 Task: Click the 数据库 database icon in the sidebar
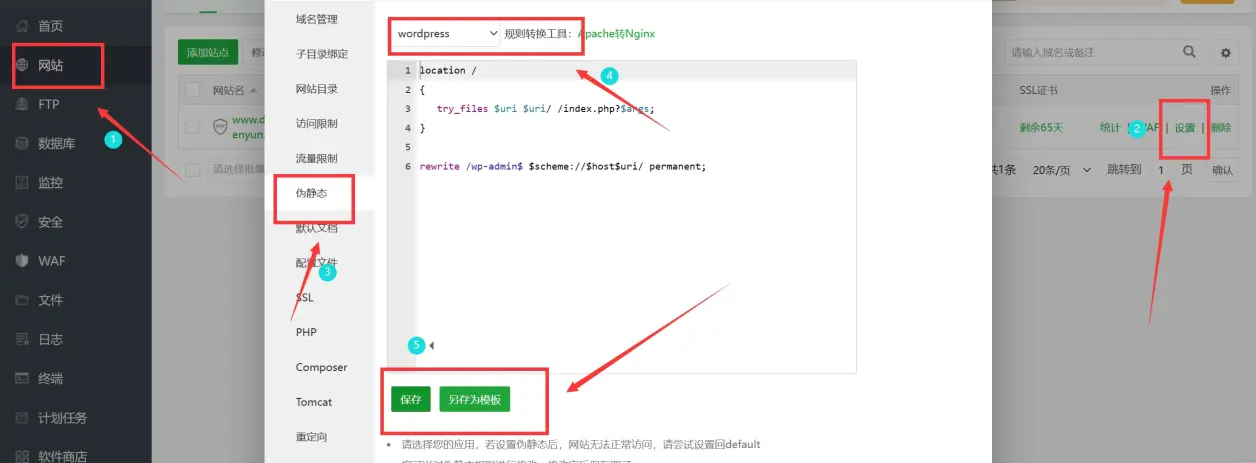(21, 143)
